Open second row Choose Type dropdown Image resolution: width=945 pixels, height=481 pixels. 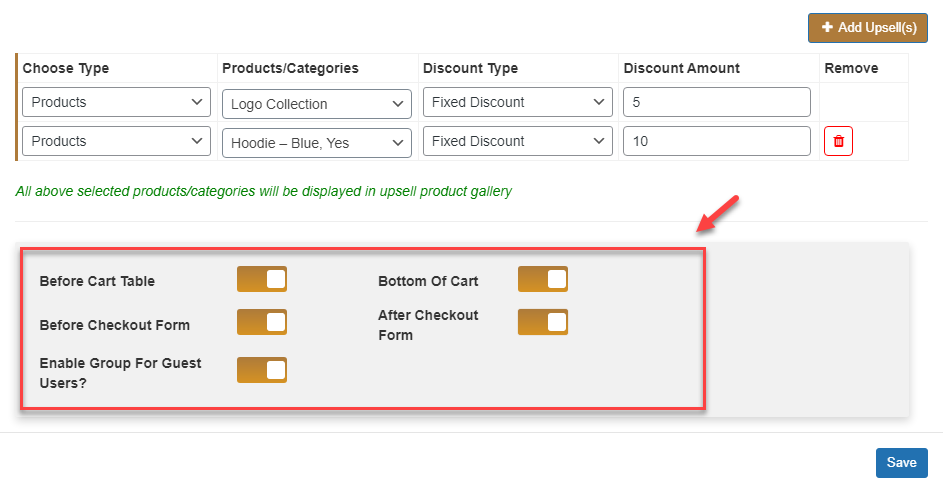(x=116, y=141)
